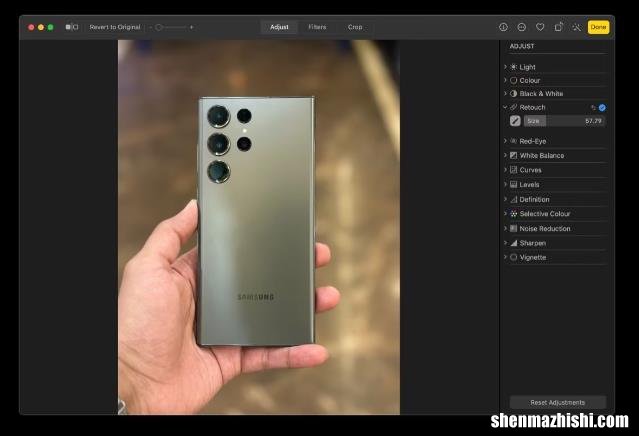639x436 pixels.
Task: Expand the Selective Colour section chevron
Action: point(505,214)
